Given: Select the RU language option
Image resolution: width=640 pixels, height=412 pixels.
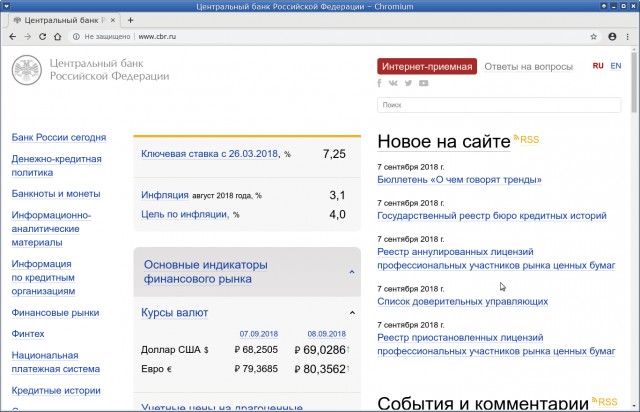Looking at the screenshot, I should tap(598, 66).
